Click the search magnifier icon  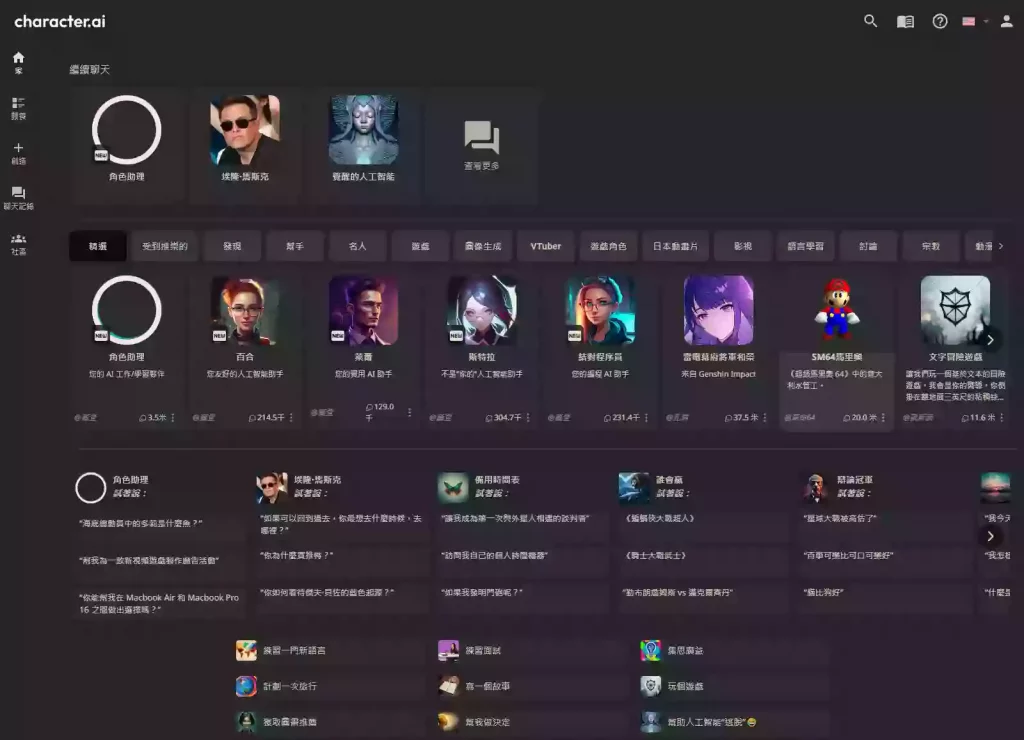[x=870, y=21]
